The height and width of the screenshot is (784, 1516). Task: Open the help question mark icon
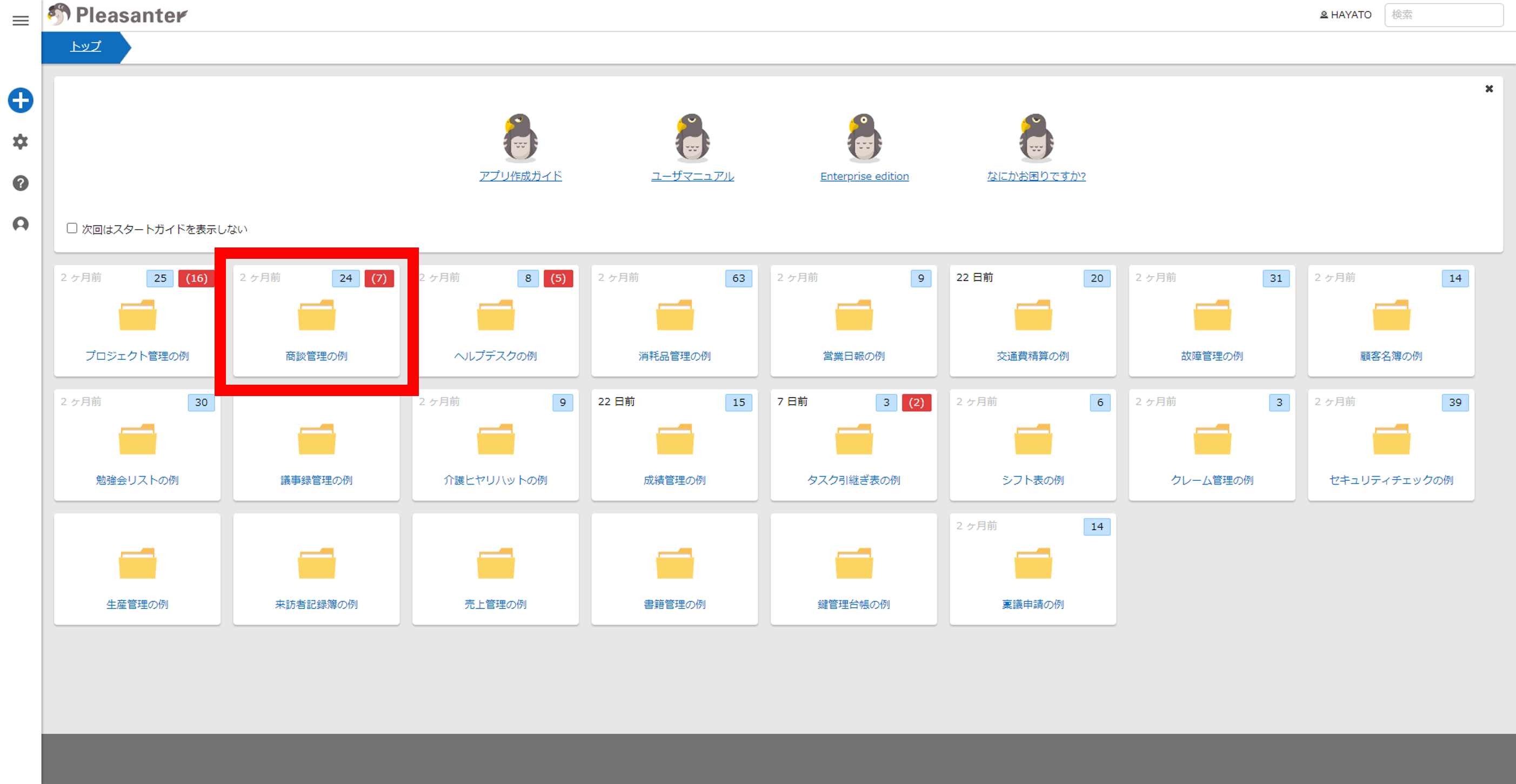pyautogui.click(x=21, y=183)
